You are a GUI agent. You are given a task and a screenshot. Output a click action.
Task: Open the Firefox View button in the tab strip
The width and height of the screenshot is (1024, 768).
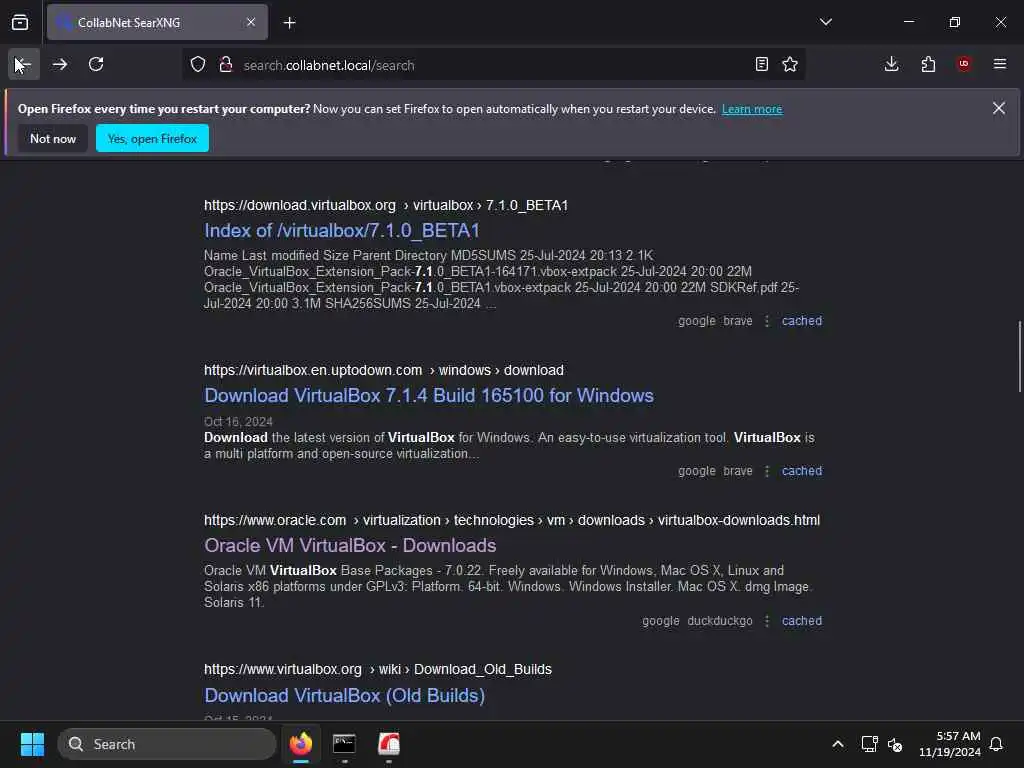point(20,22)
